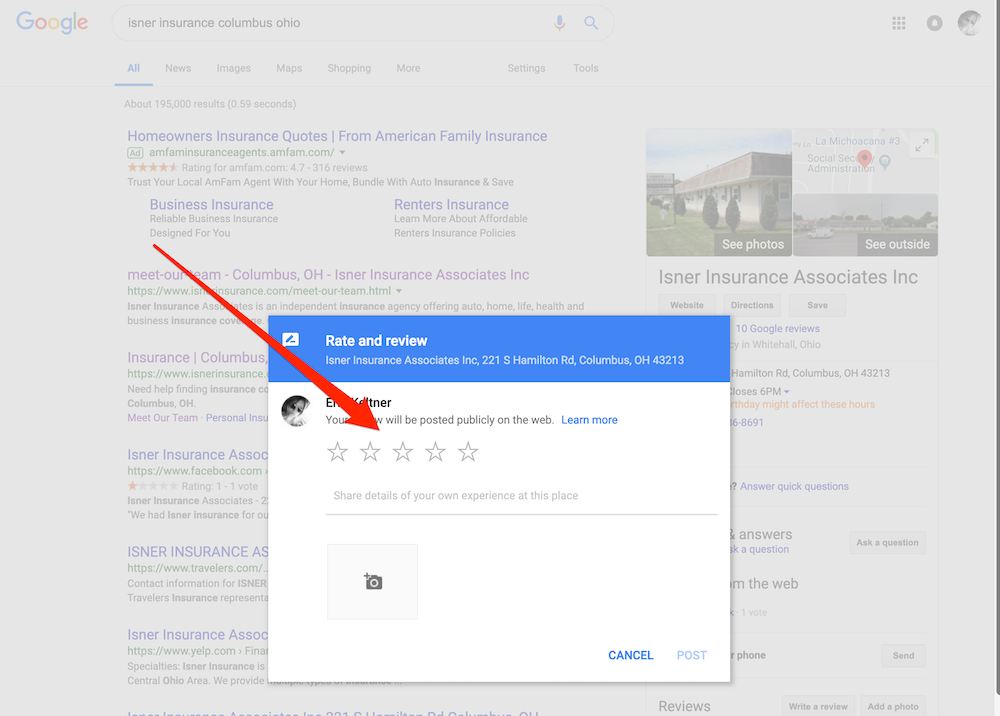Post the review

click(691, 655)
